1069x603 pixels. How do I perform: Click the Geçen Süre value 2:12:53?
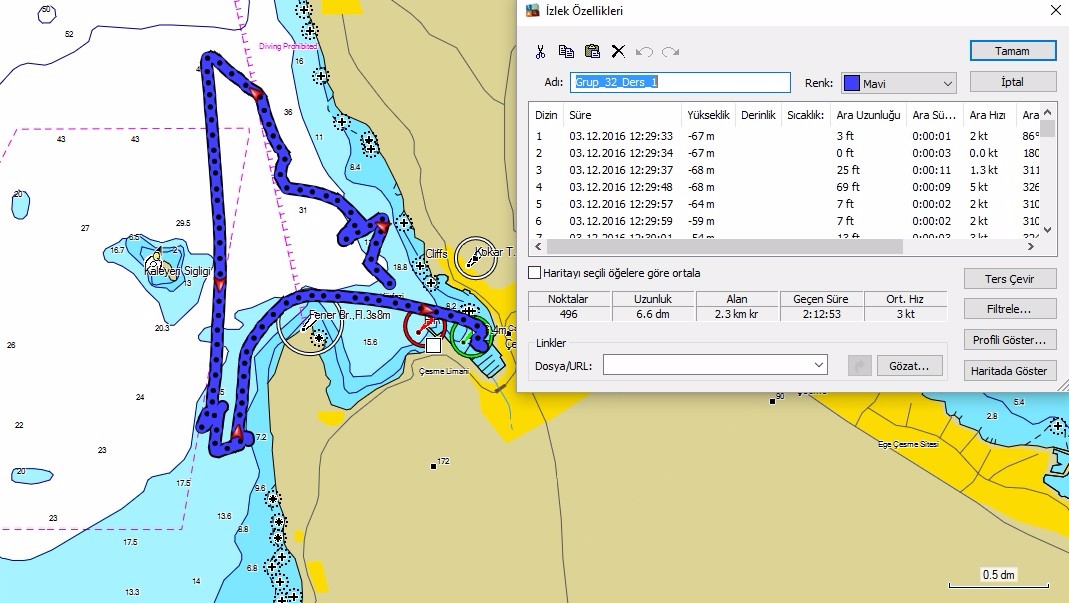coord(822,314)
